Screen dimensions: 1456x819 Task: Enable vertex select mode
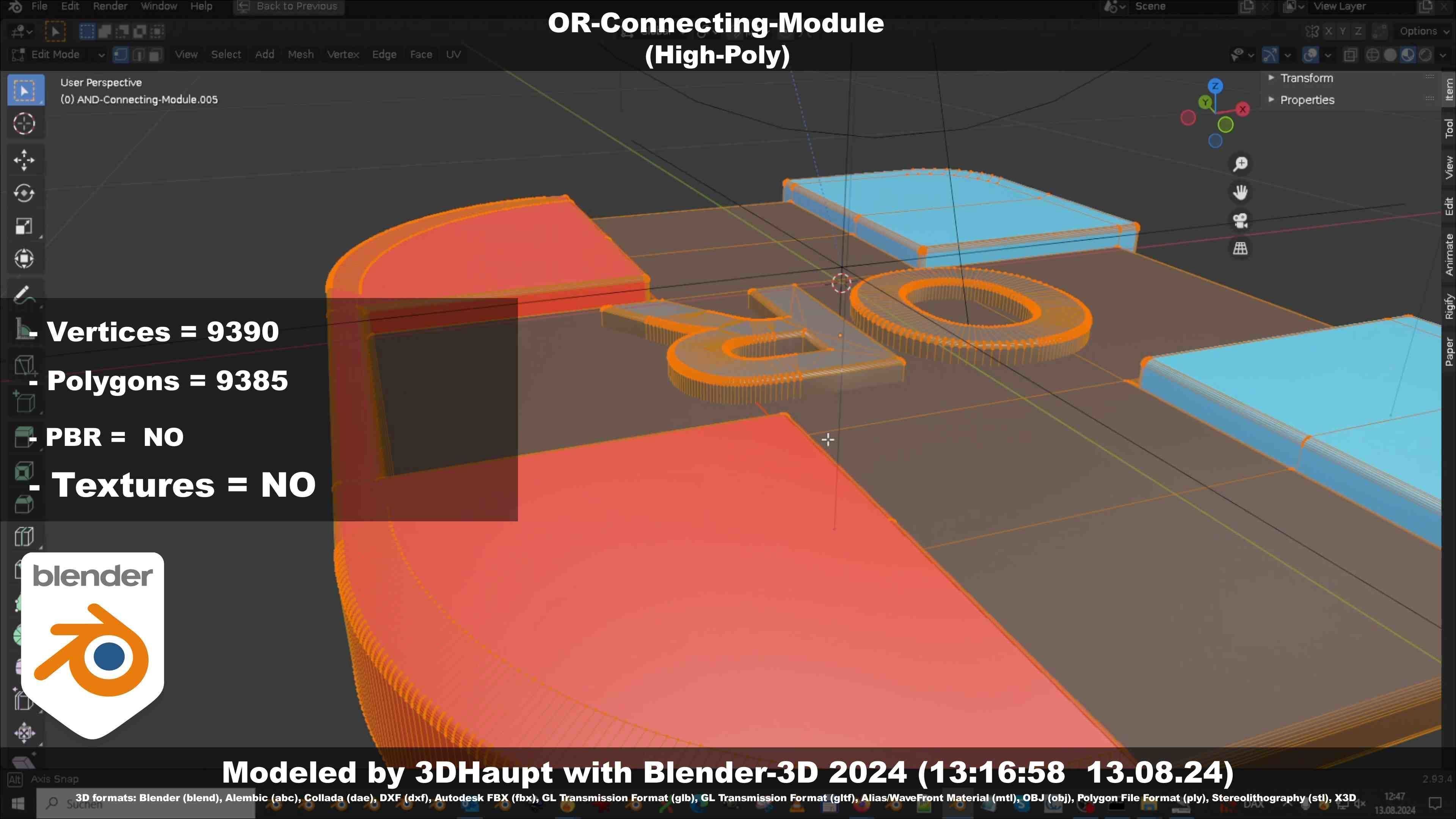(121, 55)
